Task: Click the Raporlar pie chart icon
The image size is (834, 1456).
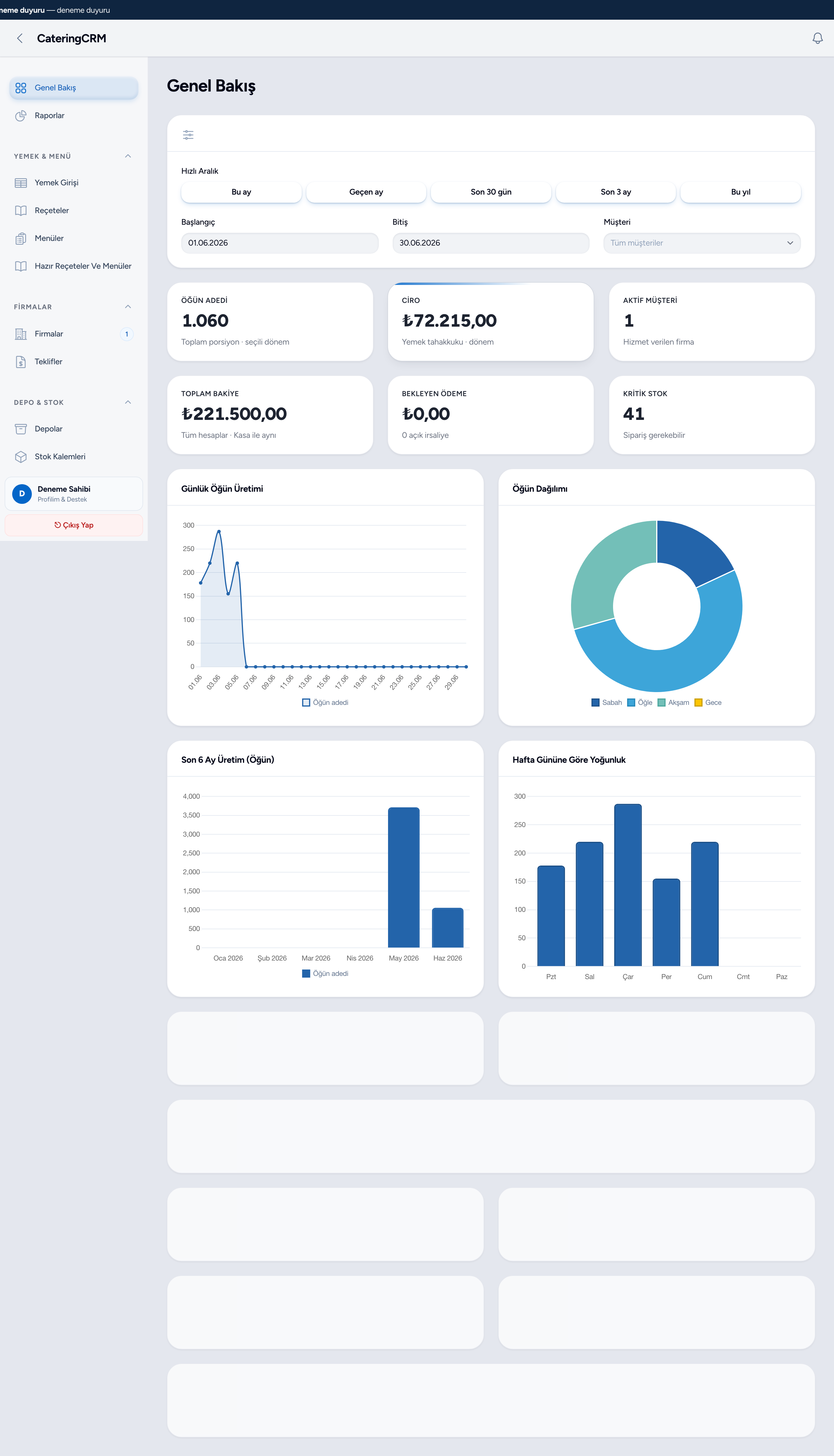Action: pyautogui.click(x=21, y=116)
